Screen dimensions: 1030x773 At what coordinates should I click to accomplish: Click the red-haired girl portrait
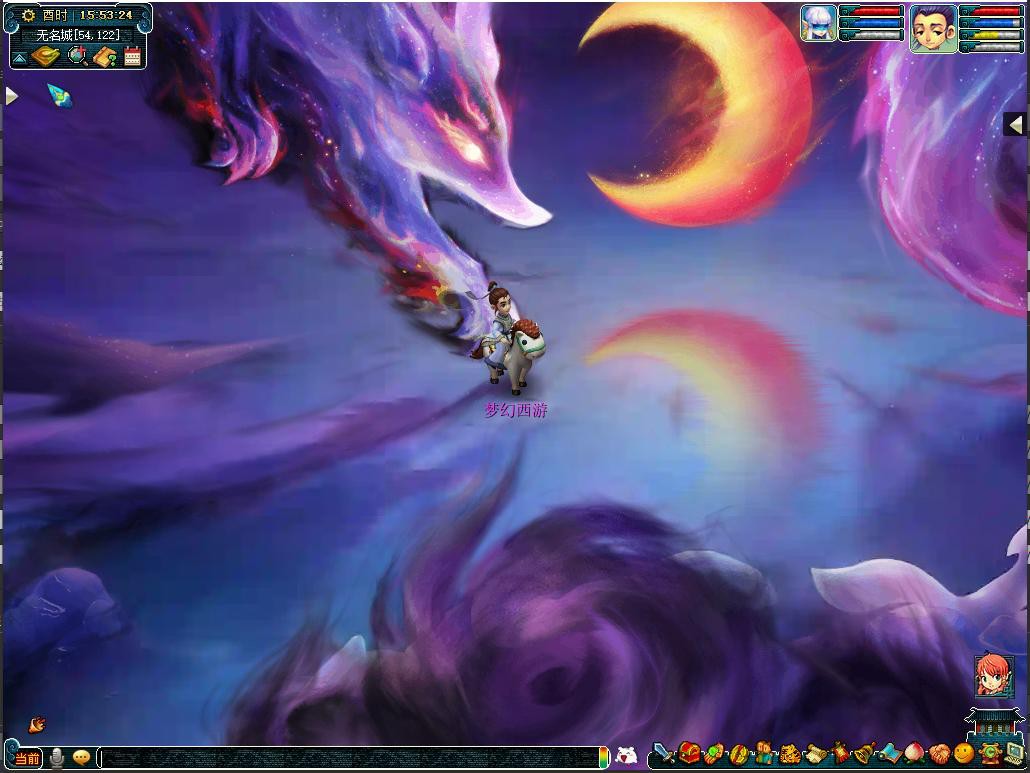(x=993, y=676)
